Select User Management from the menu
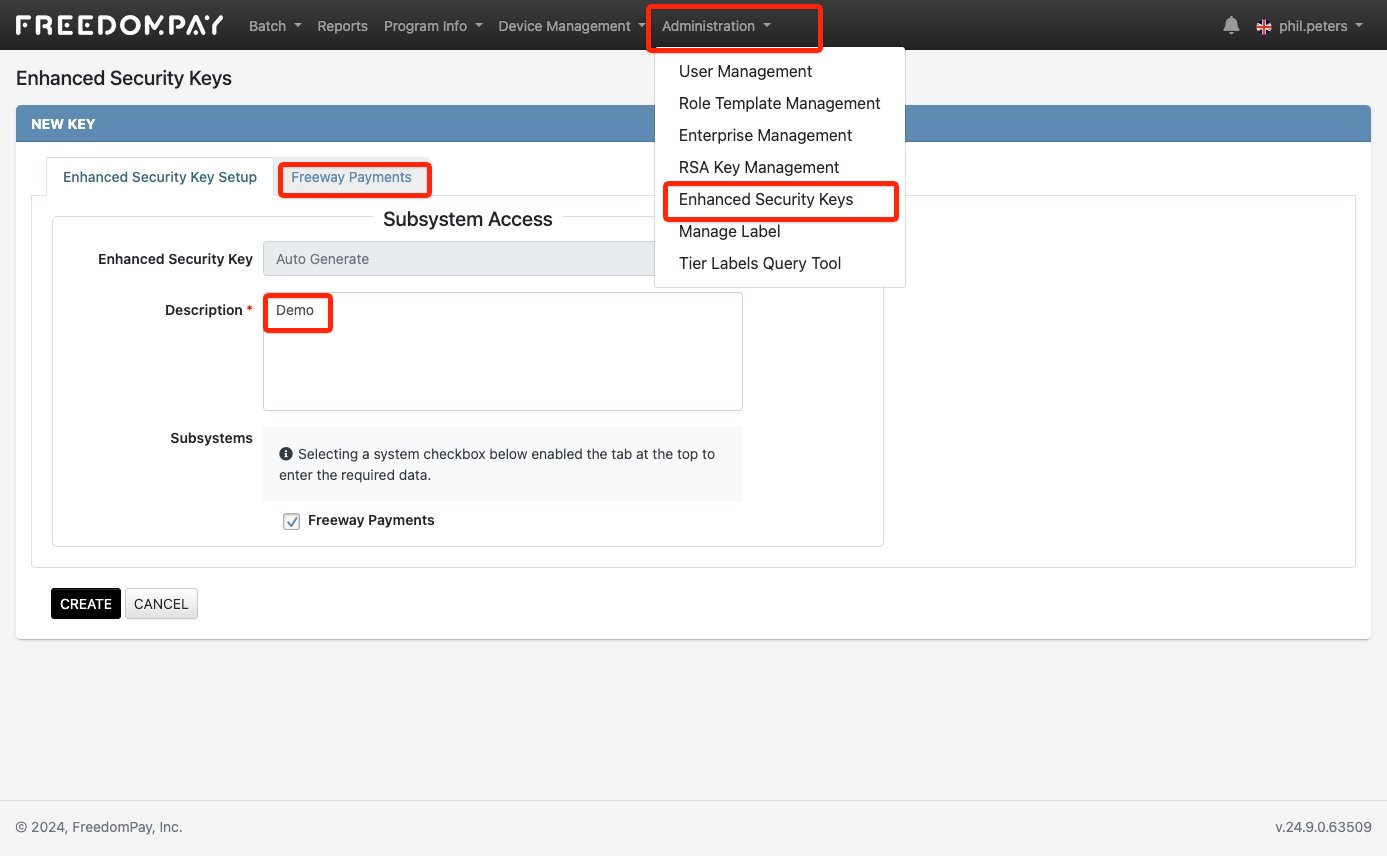 (780, 71)
